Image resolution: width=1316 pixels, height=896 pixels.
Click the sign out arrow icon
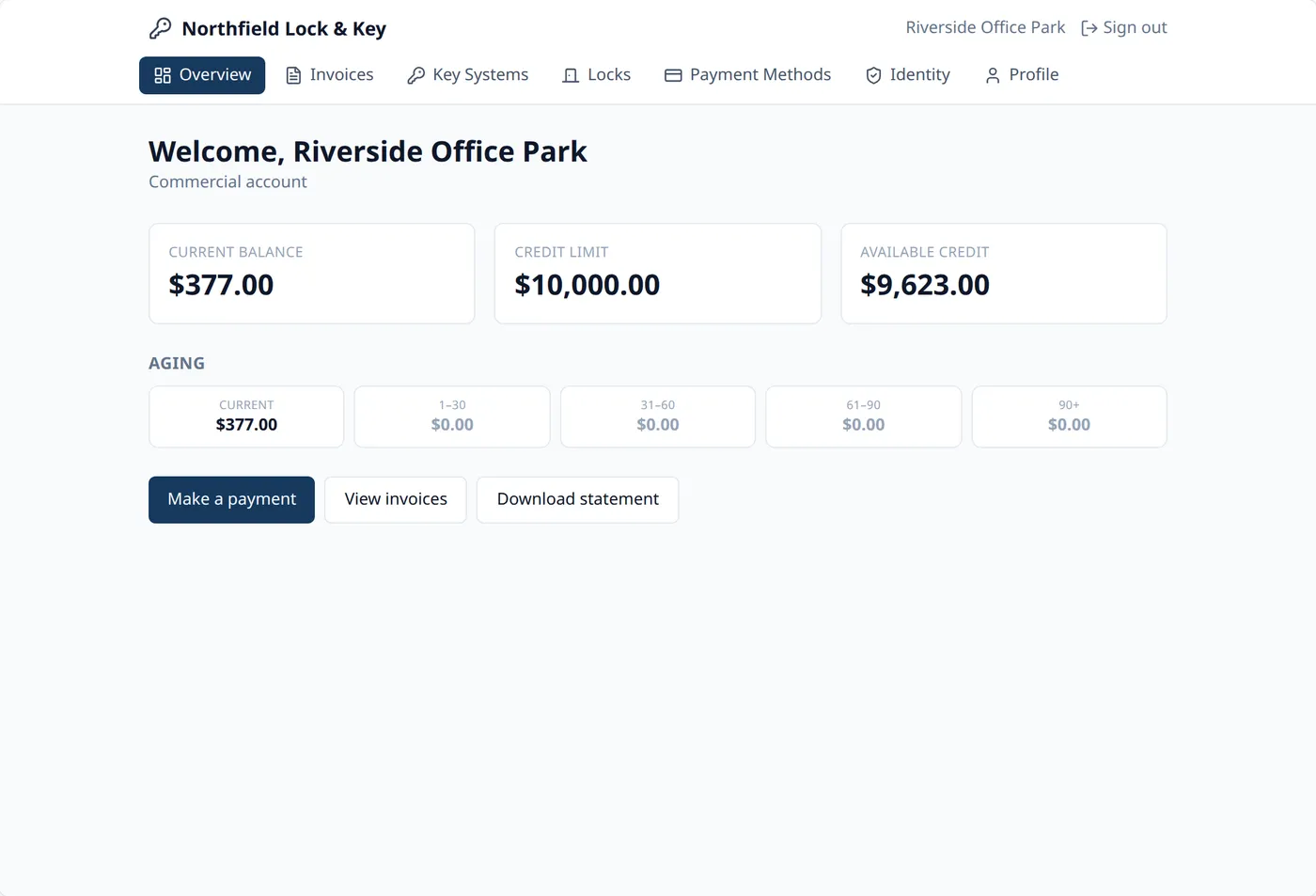[x=1089, y=28]
